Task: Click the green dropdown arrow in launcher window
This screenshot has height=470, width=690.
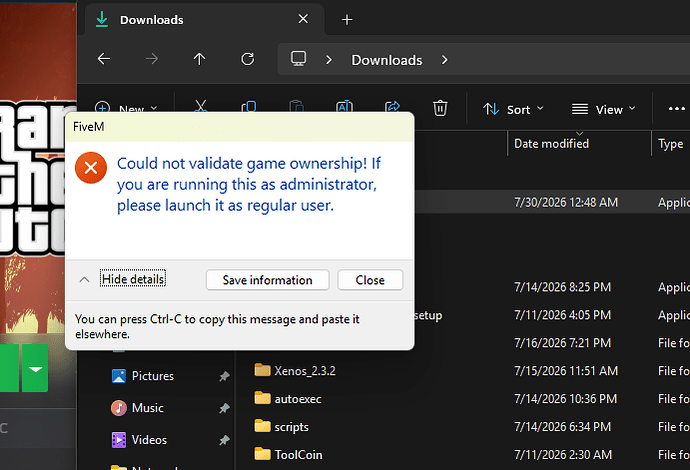Action: pyautogui.click(x=35, y=368)
